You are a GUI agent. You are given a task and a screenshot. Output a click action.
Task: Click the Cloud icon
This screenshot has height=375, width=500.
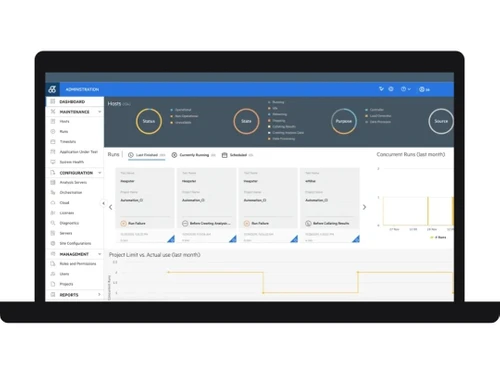coord(53,203)
